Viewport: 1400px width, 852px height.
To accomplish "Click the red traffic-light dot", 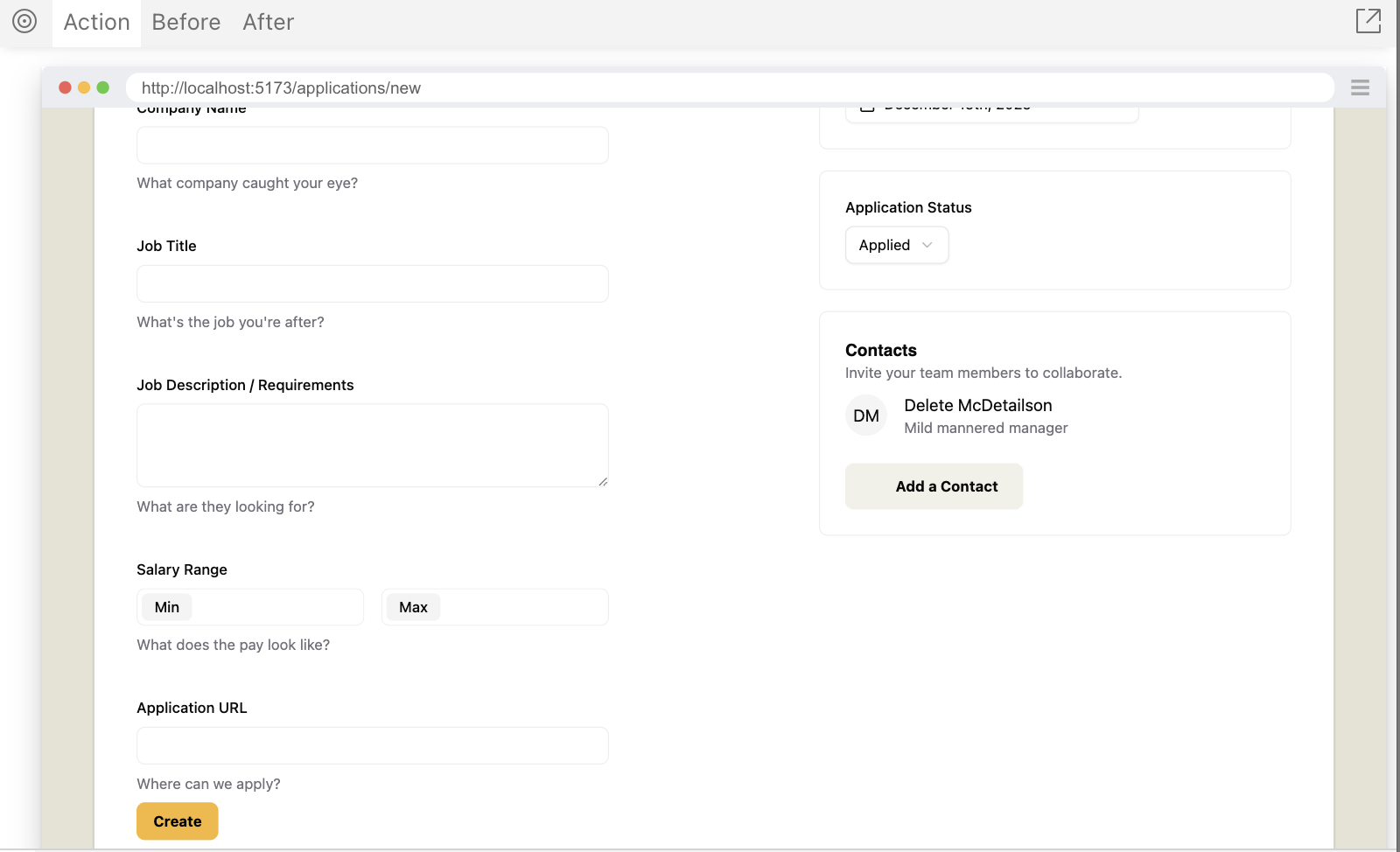I will point(64,87).
